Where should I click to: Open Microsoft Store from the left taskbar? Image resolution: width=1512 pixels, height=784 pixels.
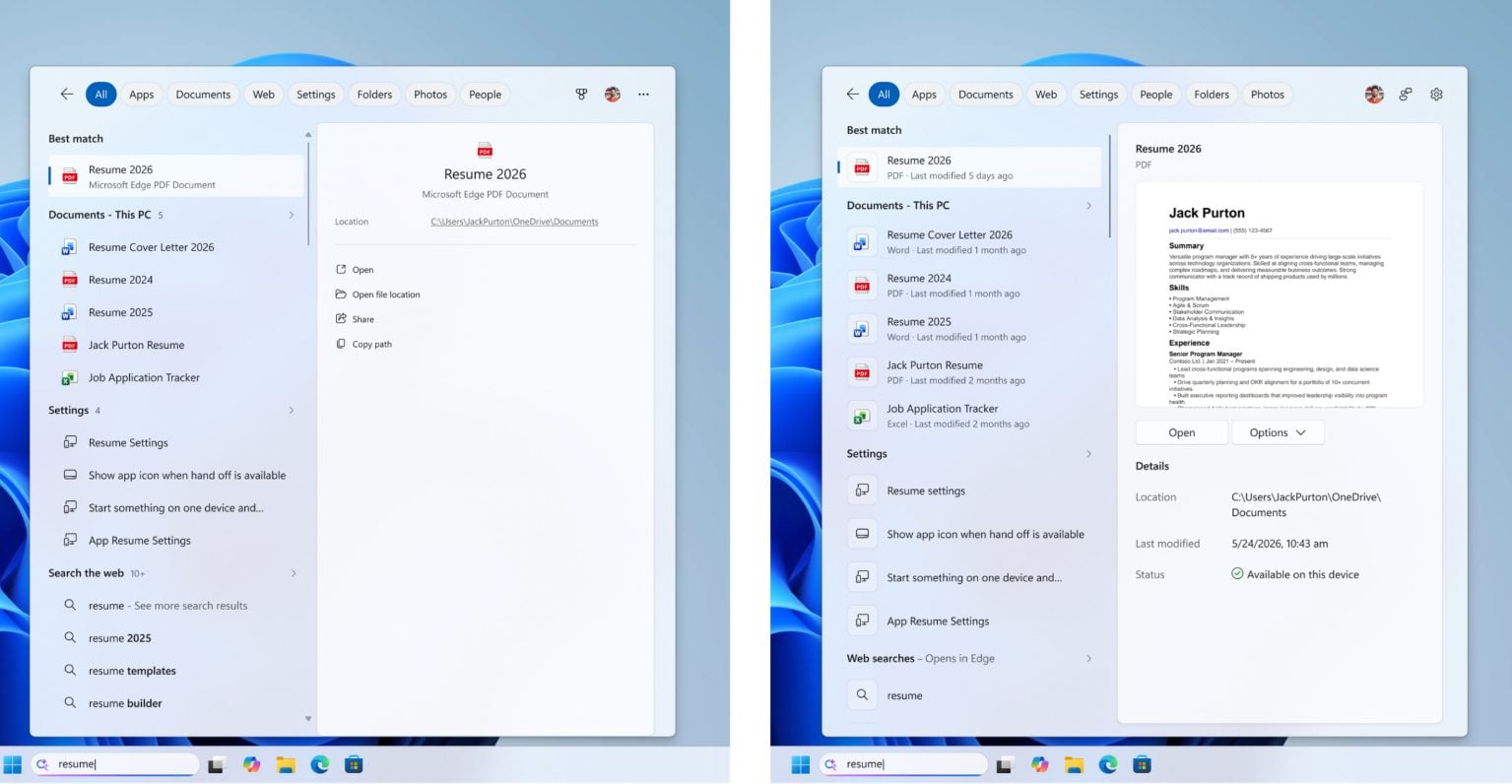coord(354,764)
